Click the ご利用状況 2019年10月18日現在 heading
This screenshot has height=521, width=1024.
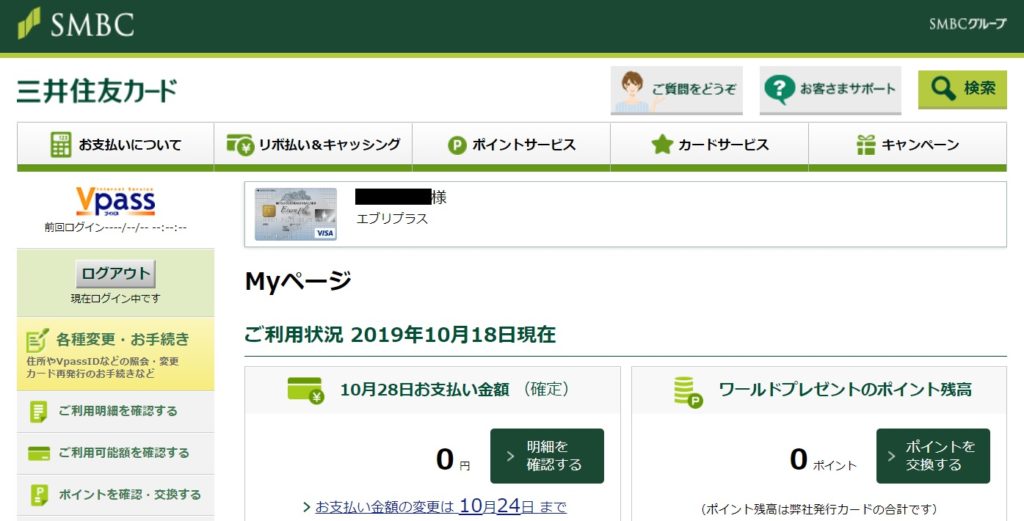pos(400,335)
